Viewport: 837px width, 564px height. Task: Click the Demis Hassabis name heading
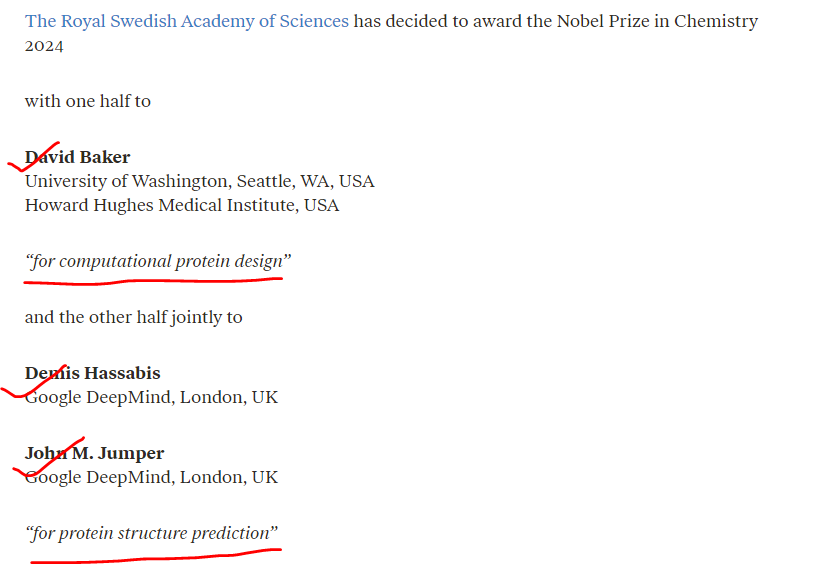[x=92, y=374]
